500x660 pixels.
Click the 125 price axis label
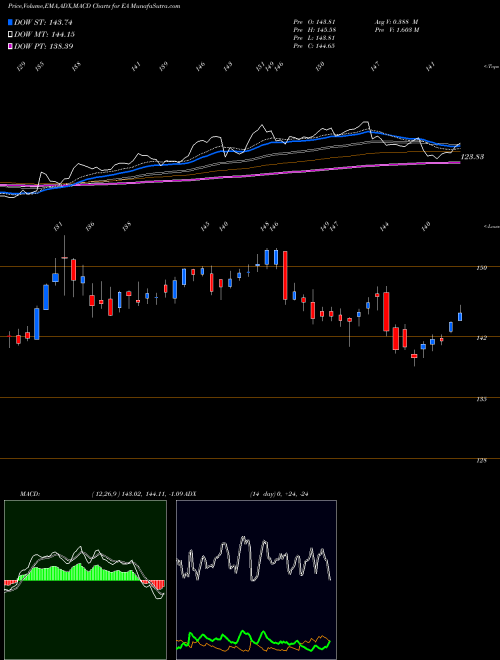pyautogui.click(x=484, y=460)
